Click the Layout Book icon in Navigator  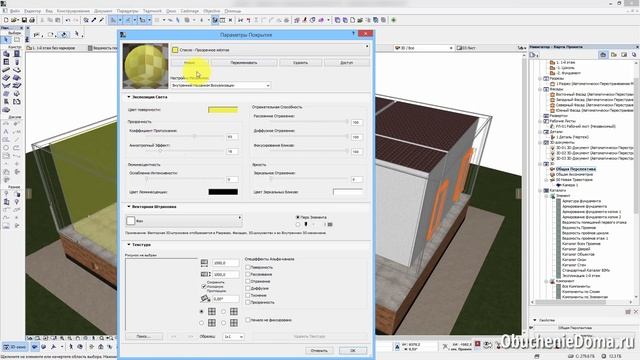coord(624,55)
